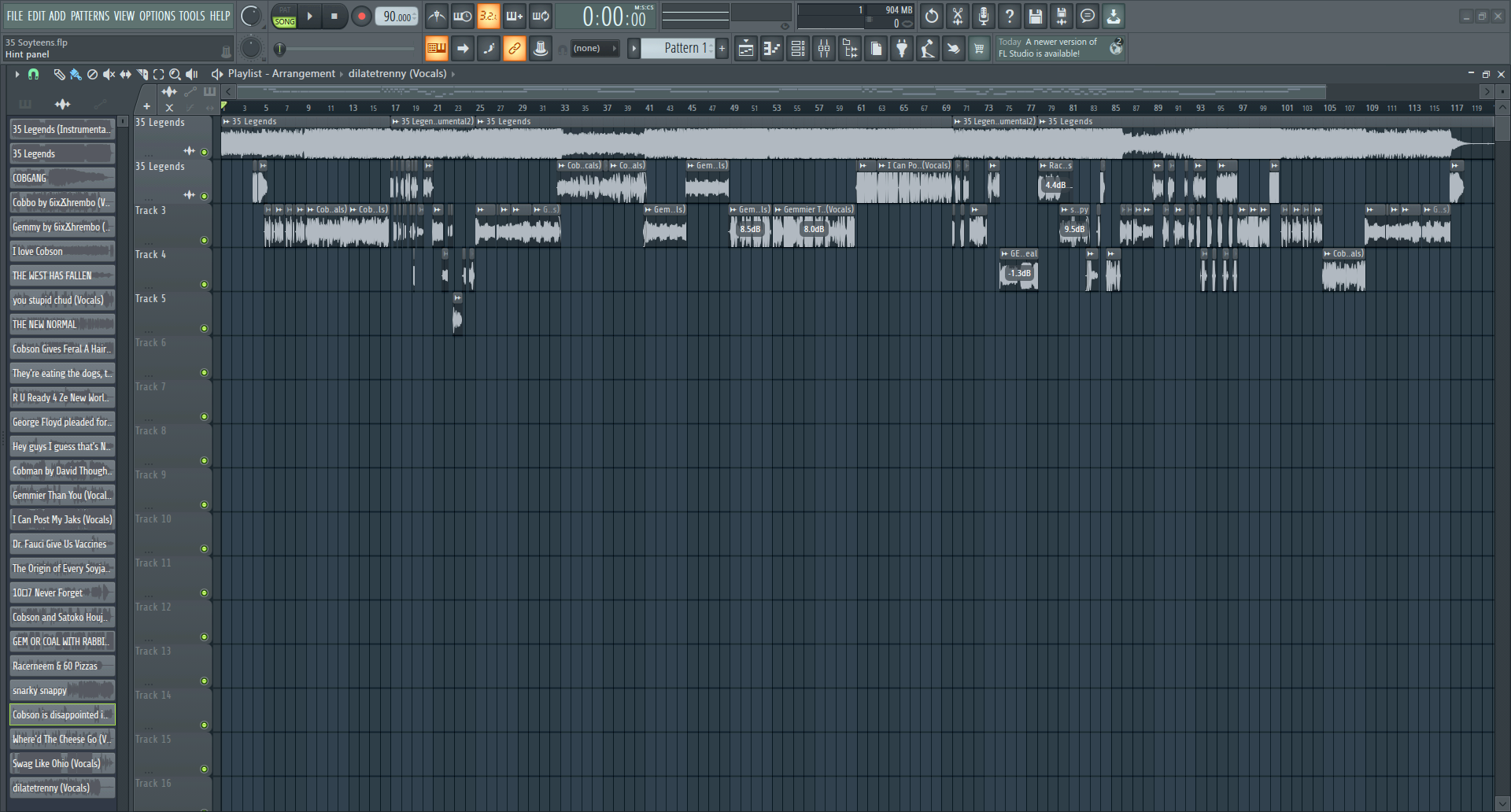This screenshot has width=1511, height=812.
Task: Select 'Cobson is disappointed' audio clip
Action: (x=62, y=714)
